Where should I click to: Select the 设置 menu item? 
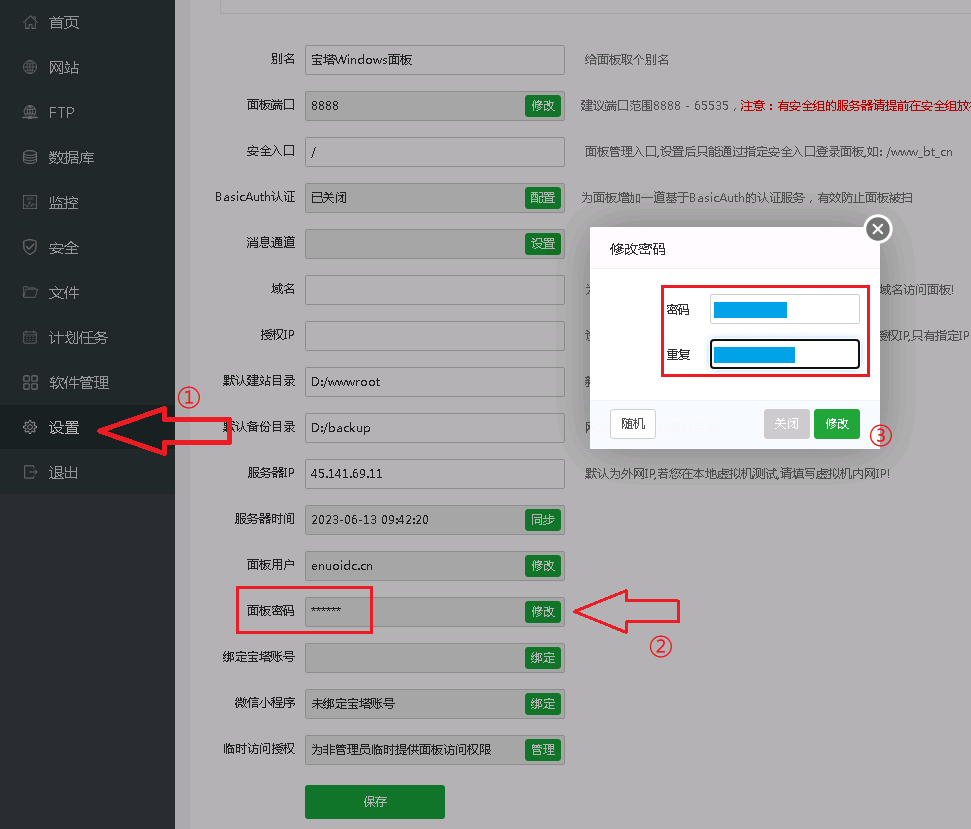(64, 427)
